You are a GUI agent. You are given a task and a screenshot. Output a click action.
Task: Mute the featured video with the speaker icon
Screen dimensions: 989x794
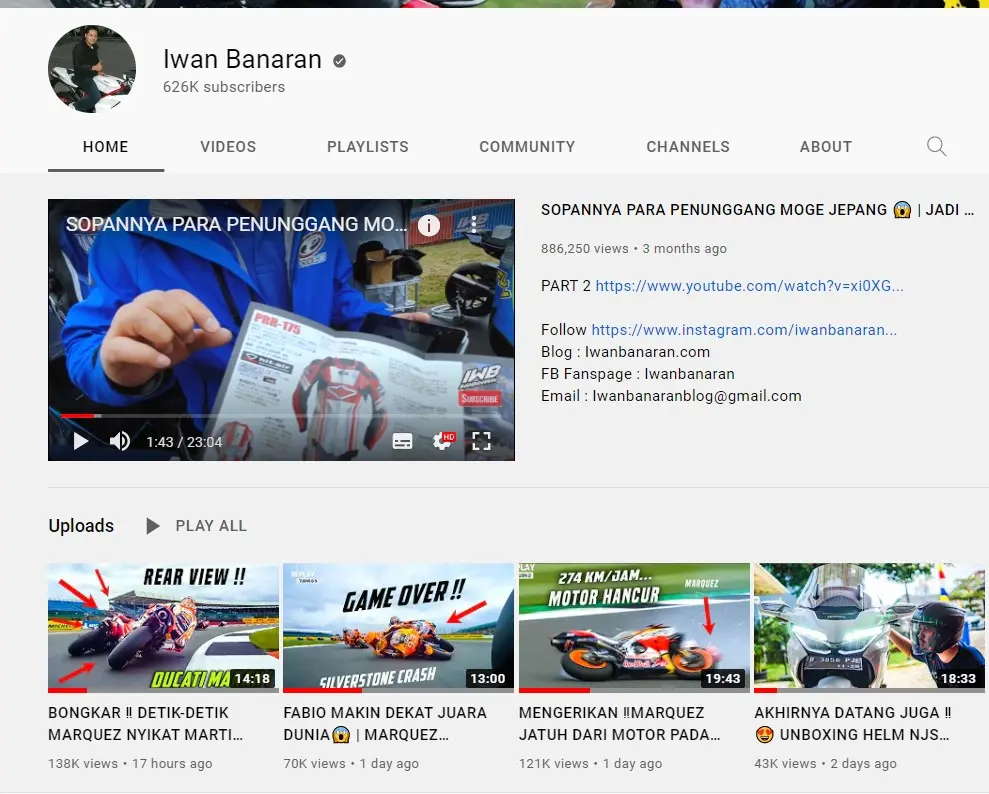120,441
